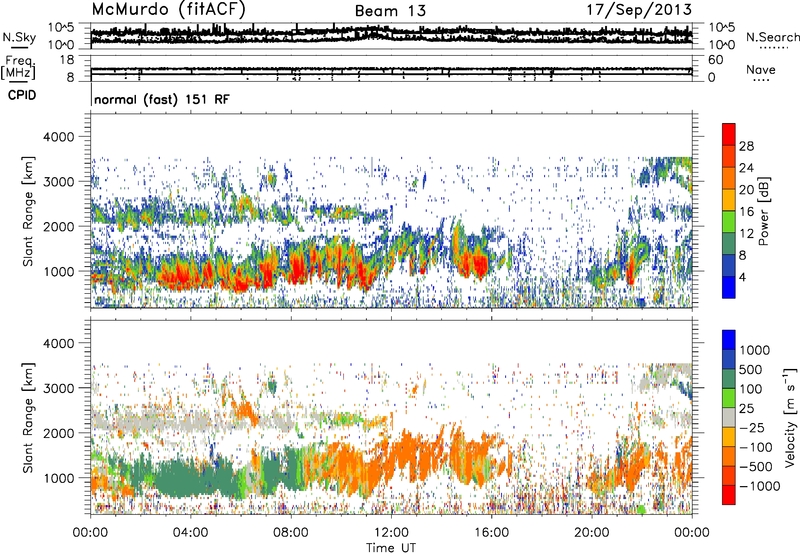Click the '-1000' tick on the Velocity scale
The width and height of the screenshot is (800, 554).
(x=760, y=486)
